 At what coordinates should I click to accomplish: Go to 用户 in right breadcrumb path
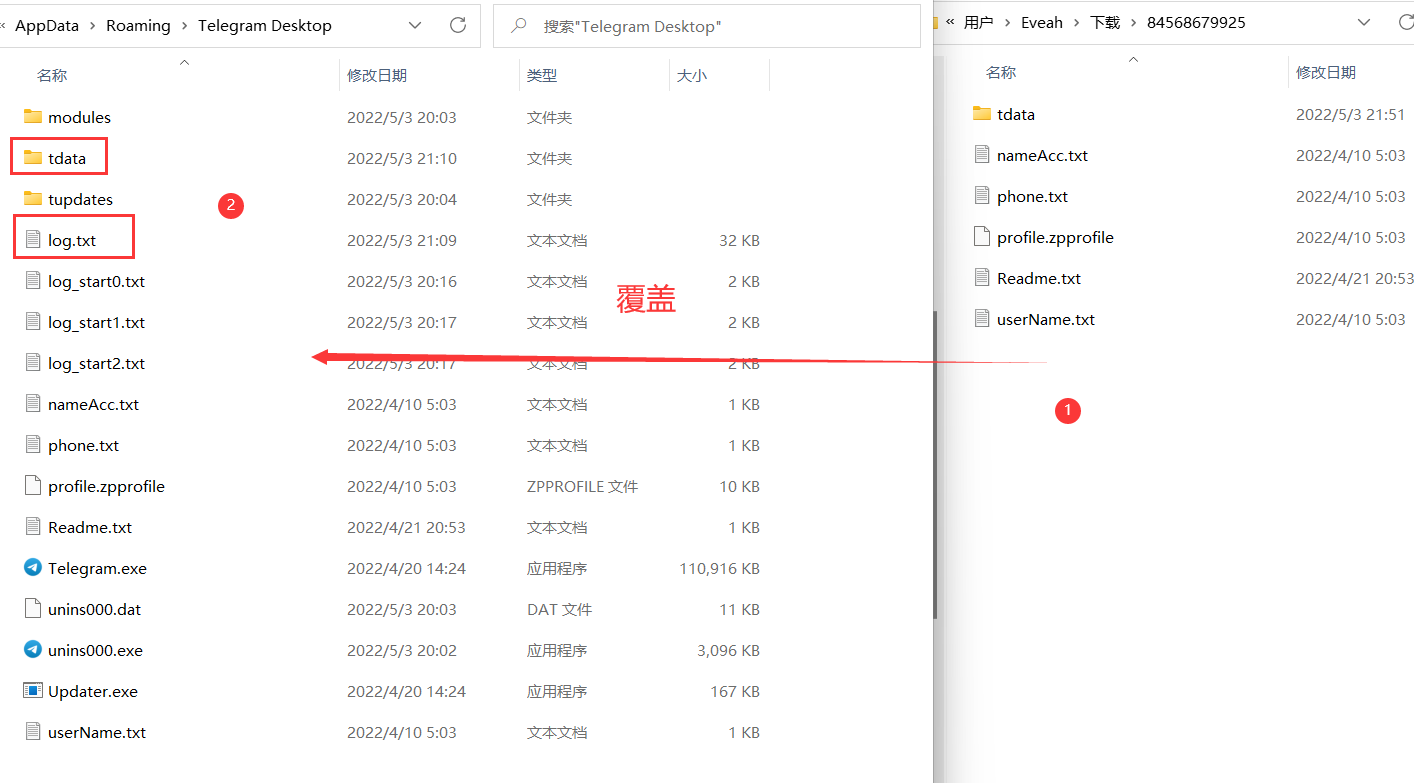click(x=978, y=22)
